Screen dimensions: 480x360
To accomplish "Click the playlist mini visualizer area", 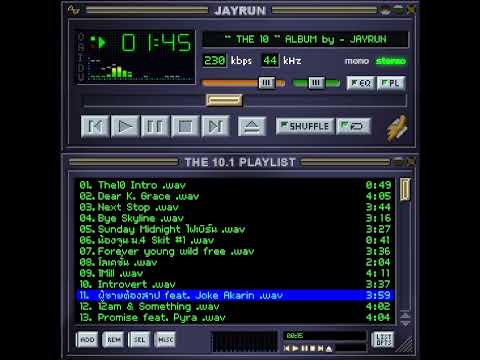I will [245, 341].
